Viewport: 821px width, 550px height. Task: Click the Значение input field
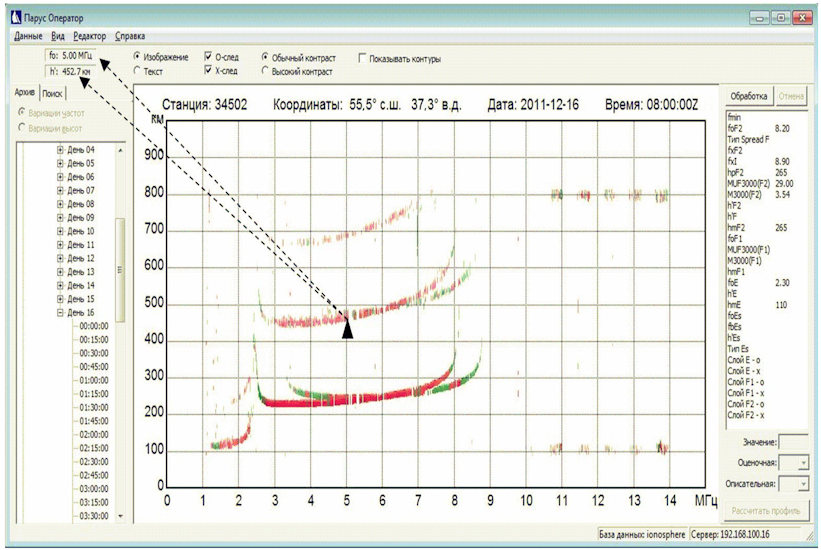click(x=794, y=442)
